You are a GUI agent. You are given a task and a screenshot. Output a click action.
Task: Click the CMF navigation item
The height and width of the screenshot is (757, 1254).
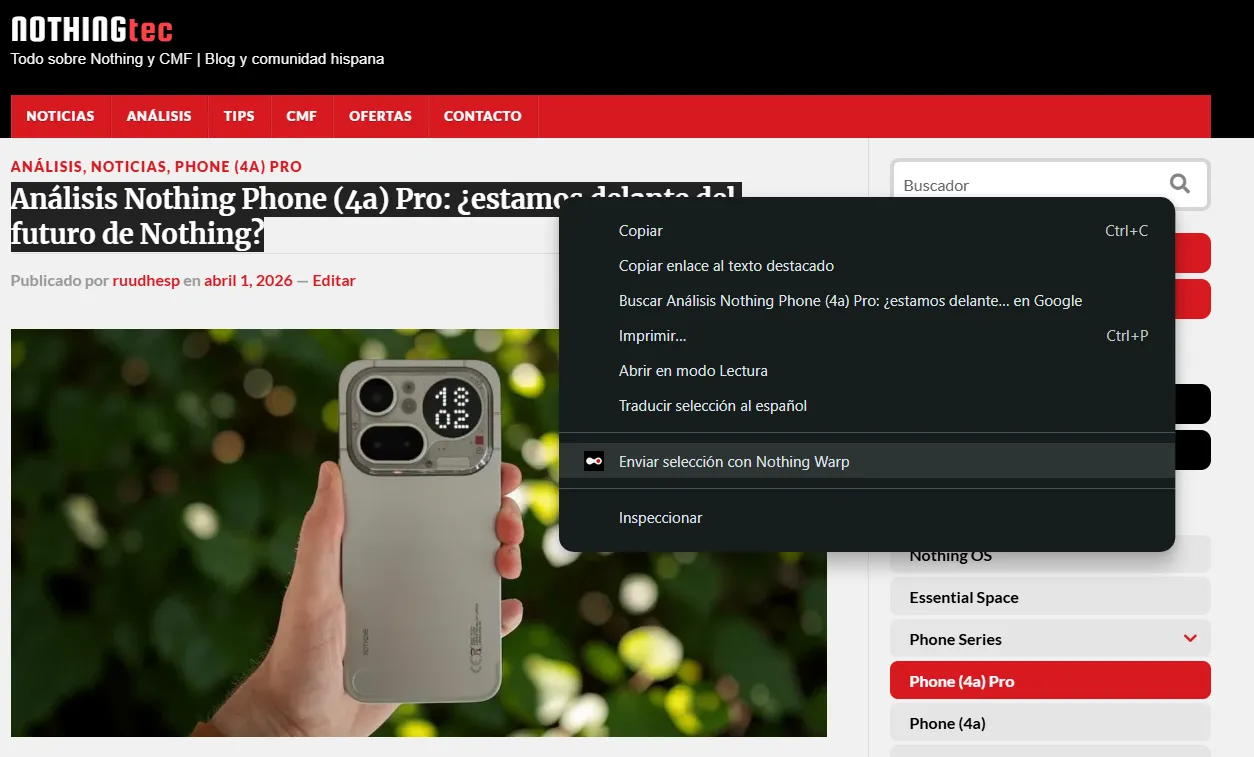tap(301, 116)
